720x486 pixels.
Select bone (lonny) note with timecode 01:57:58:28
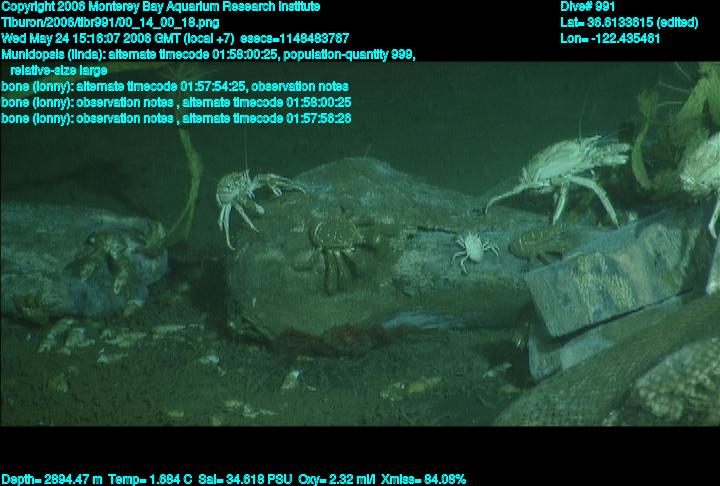pyautogui.click(x=176, y=118)
